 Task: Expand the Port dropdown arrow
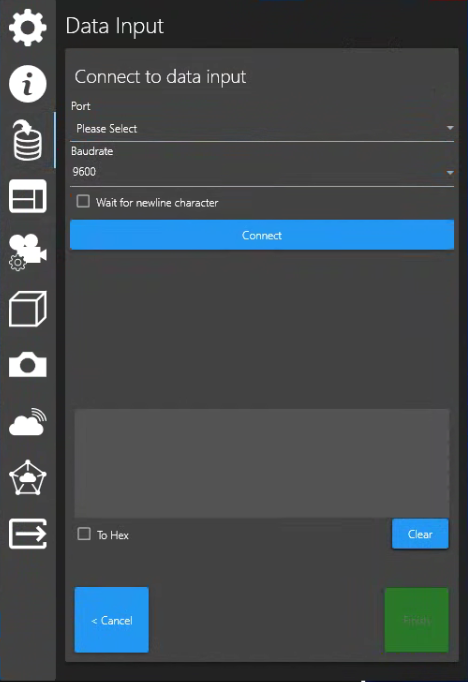tap(450, 128)
